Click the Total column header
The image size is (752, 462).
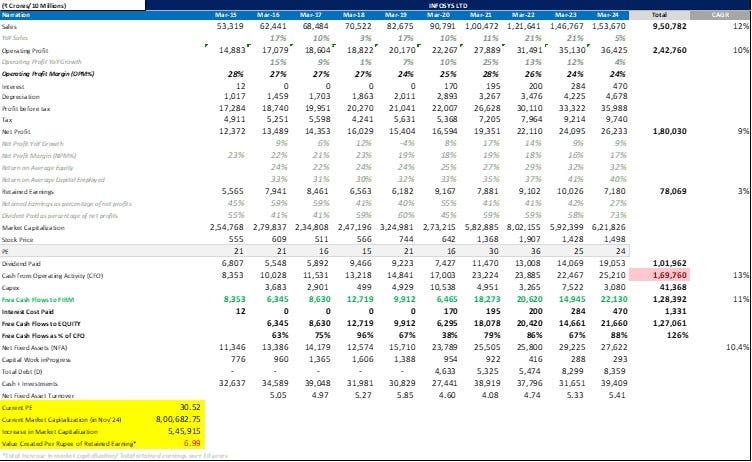pyautogui.click(x=659, y=15)
